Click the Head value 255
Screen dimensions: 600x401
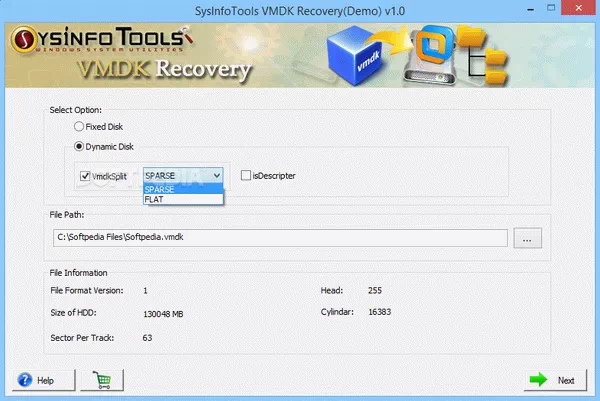pyautogui.click(x=375, y=290)
